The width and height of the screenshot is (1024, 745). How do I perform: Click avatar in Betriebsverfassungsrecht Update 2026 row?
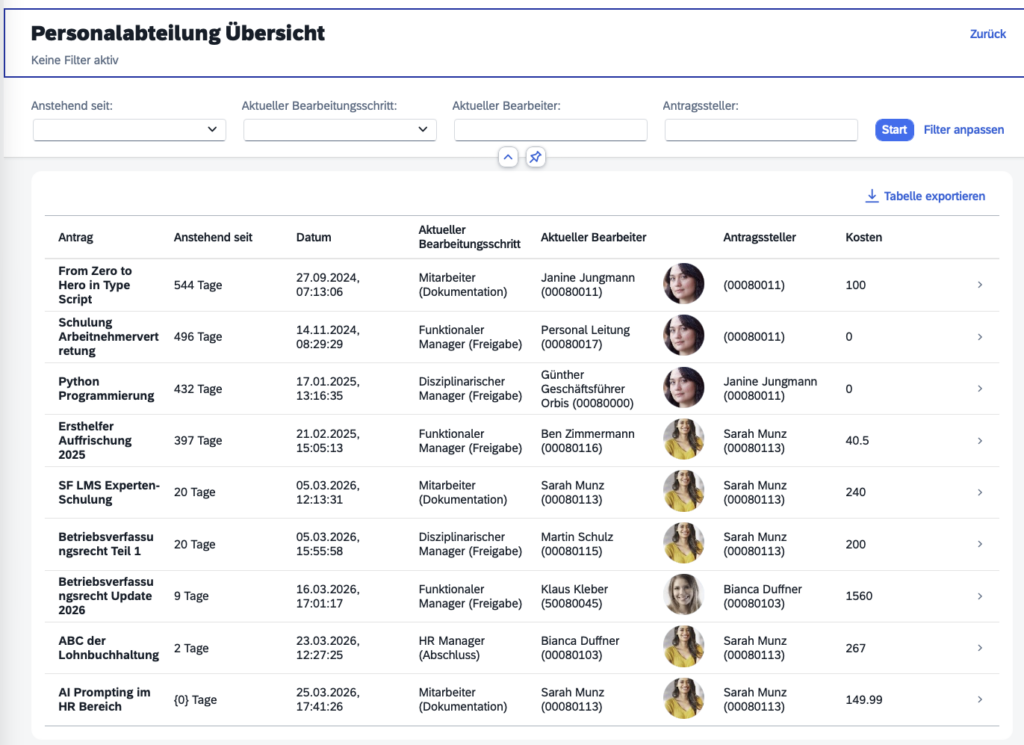684,596
